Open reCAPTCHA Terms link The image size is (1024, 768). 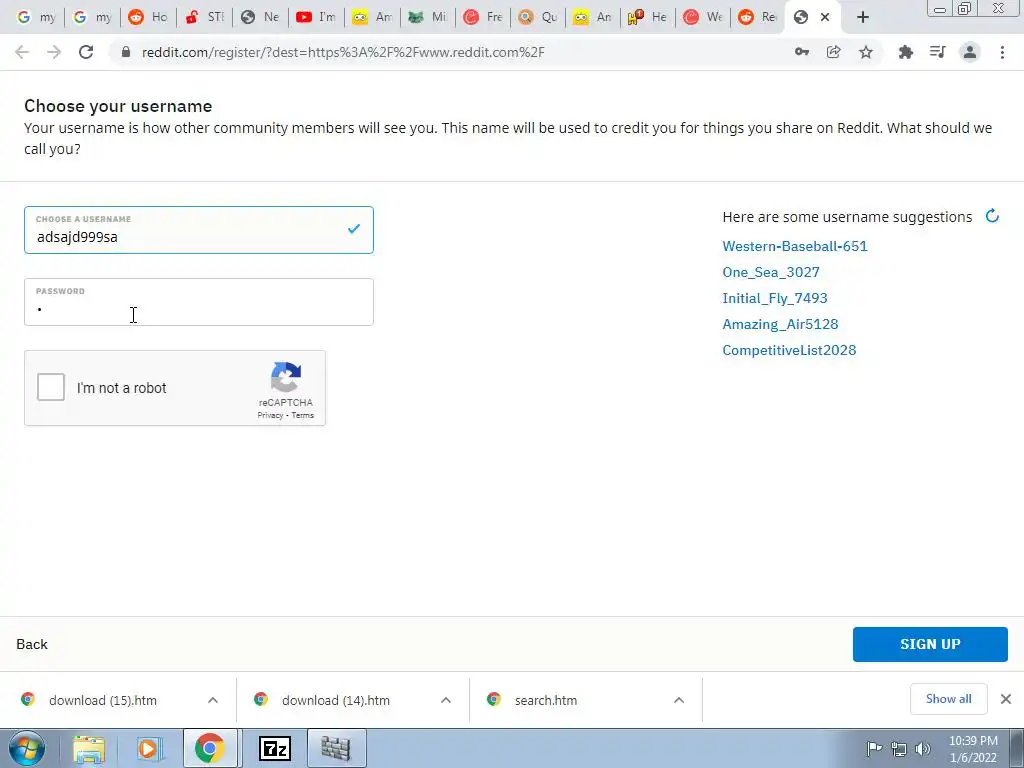pos(302,415)
